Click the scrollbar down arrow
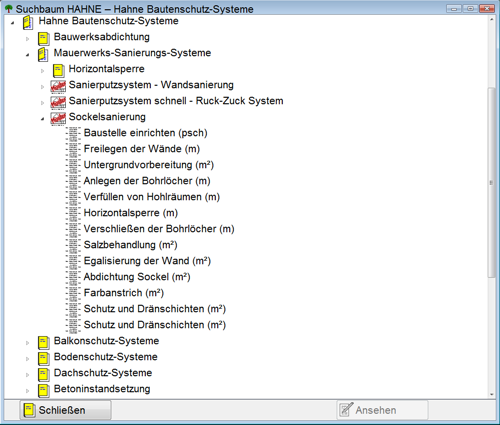The image size is (500, 425). coord(491,394)
